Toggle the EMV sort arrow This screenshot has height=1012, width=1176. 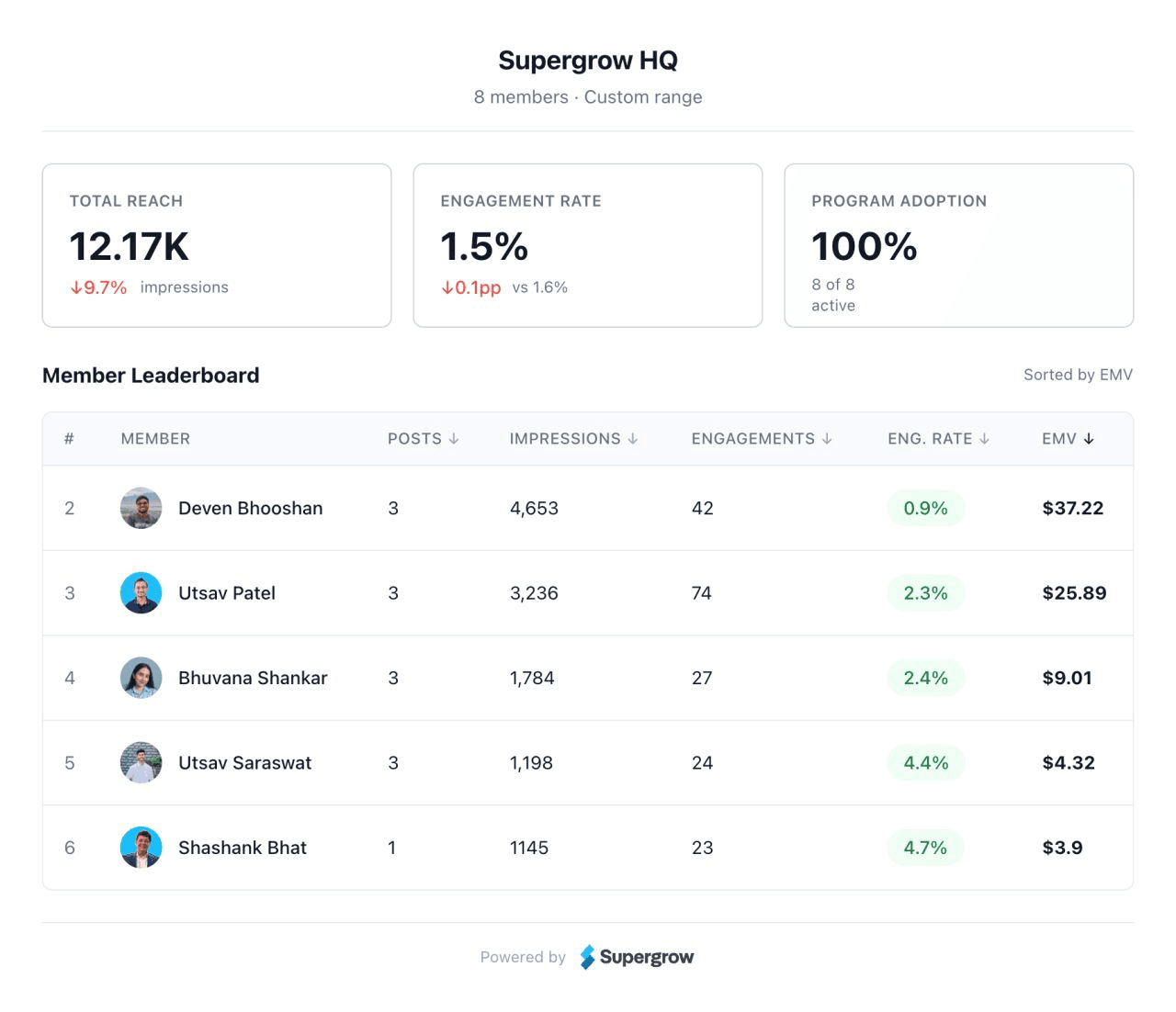(x=1089, y=439)
